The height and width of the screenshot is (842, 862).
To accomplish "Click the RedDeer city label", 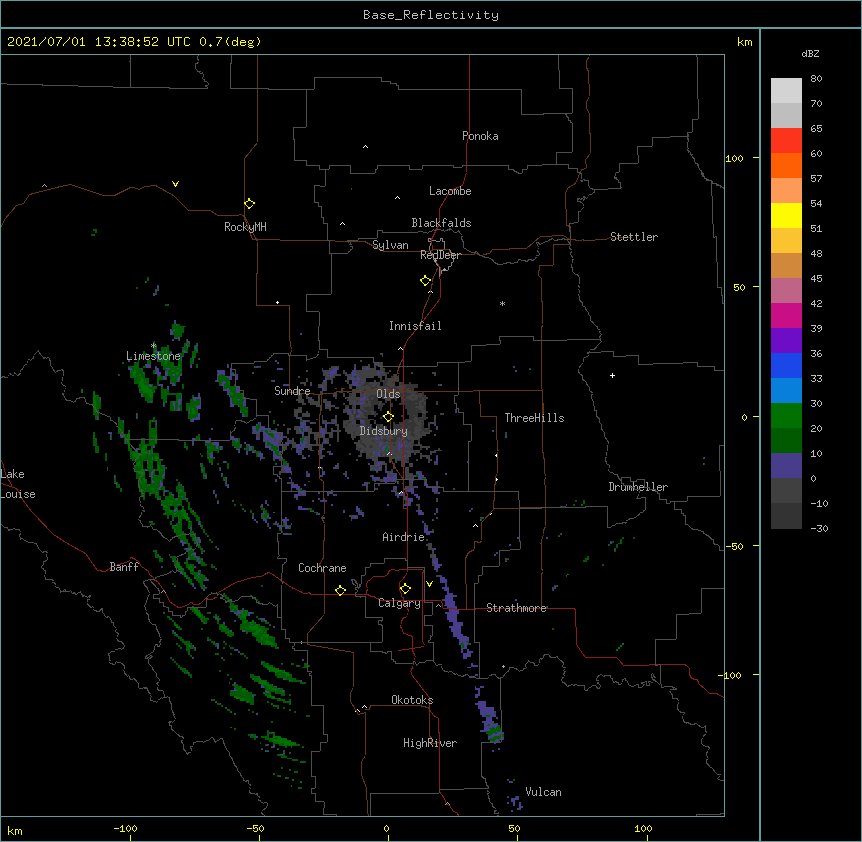I will pos(440,255).
